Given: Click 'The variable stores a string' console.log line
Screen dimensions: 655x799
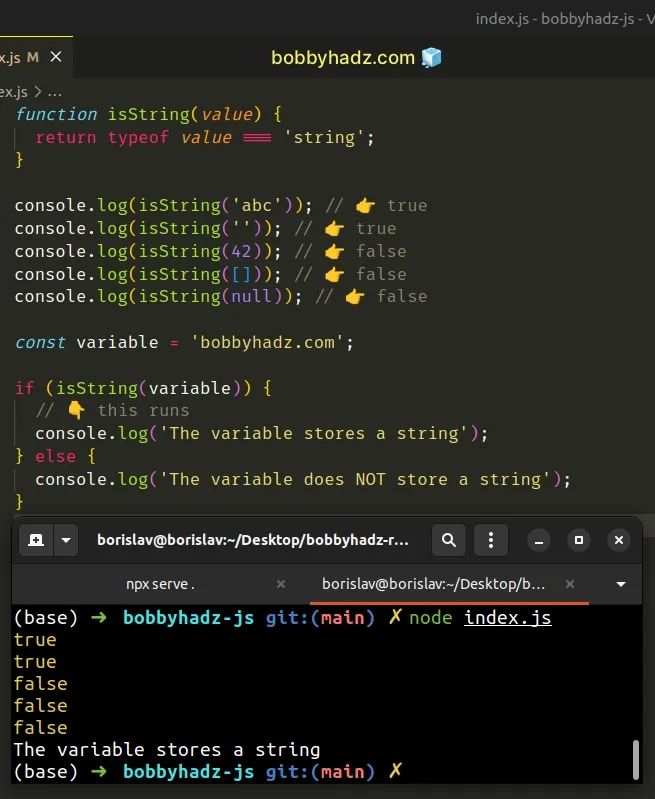Looking at the screenshot, I should point(261,434).
